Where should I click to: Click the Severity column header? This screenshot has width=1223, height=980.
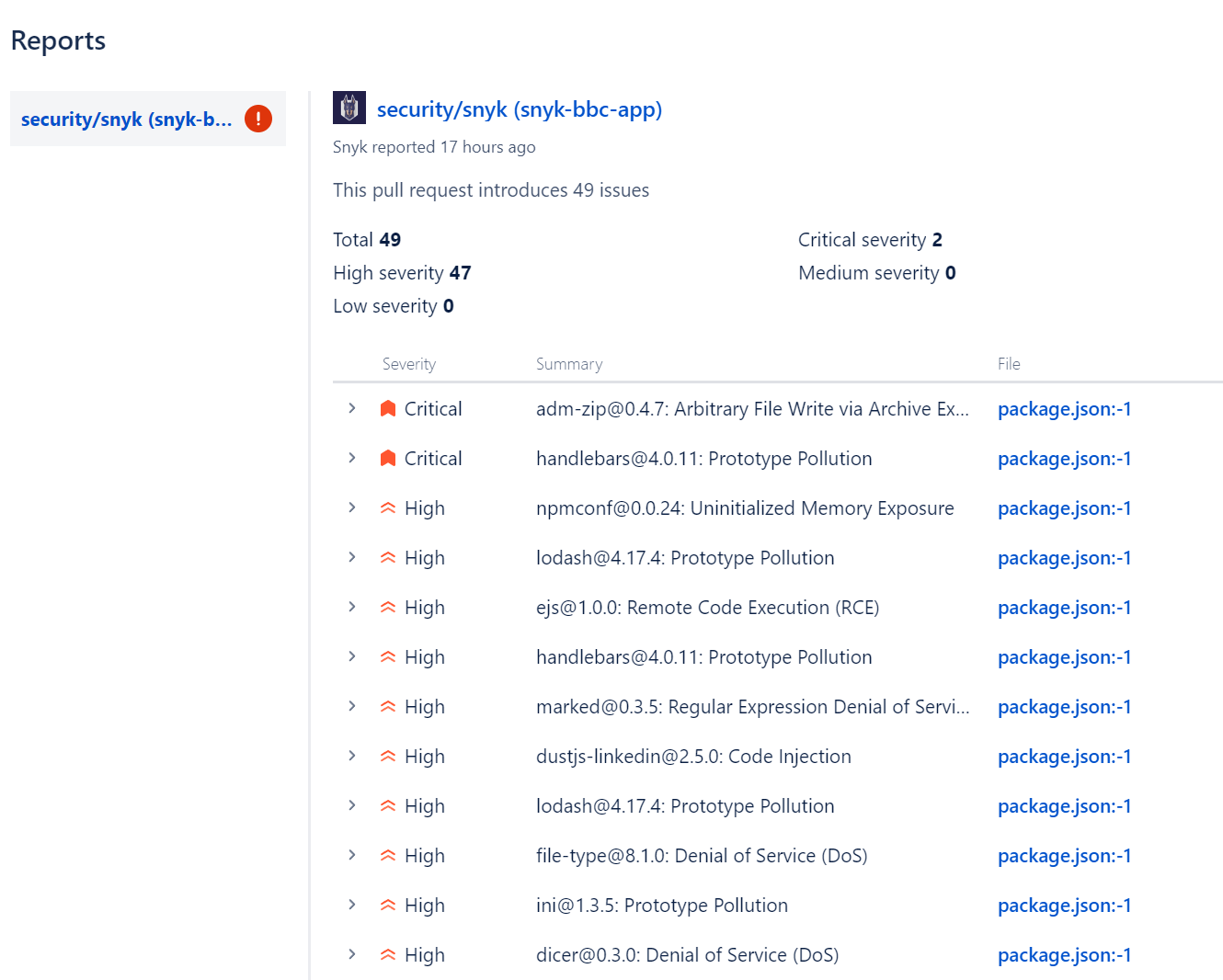[x=409, y=364]
